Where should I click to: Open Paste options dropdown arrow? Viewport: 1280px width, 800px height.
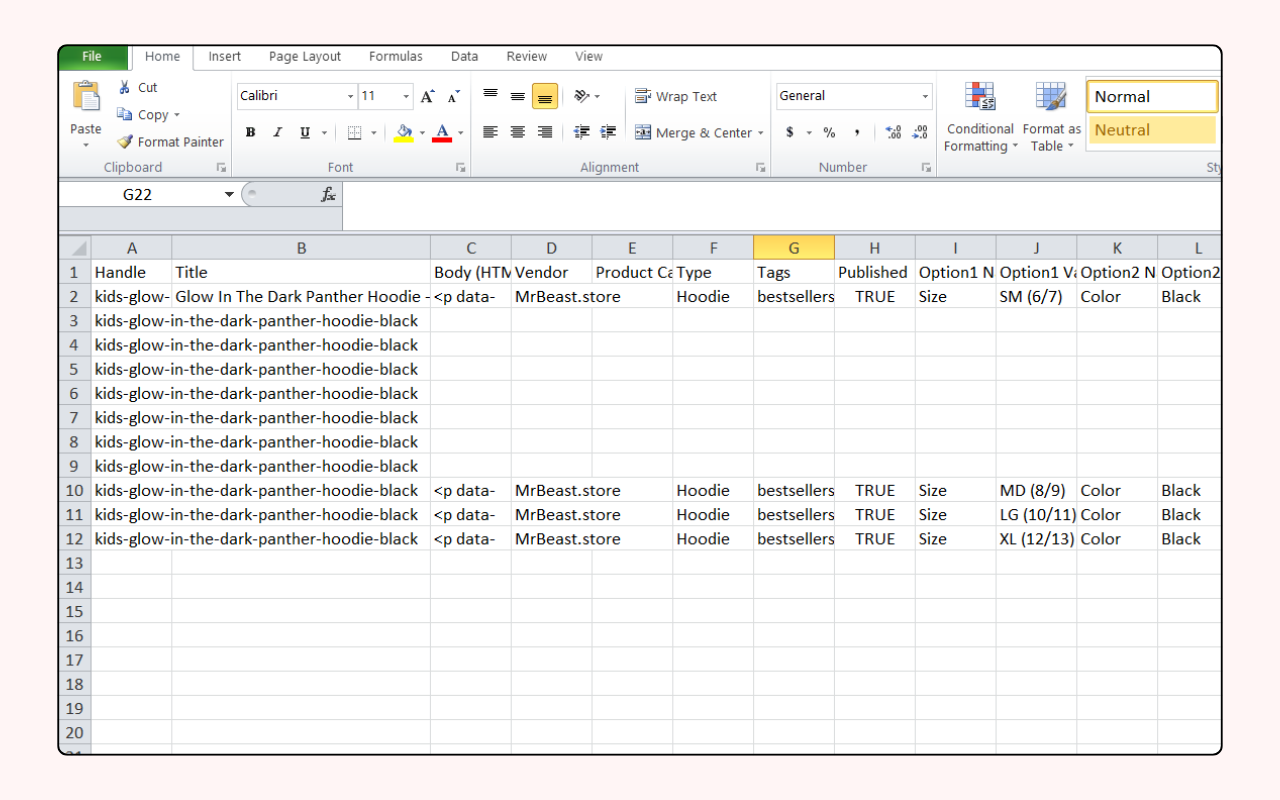pyautogui.click(x=86, y=145)
